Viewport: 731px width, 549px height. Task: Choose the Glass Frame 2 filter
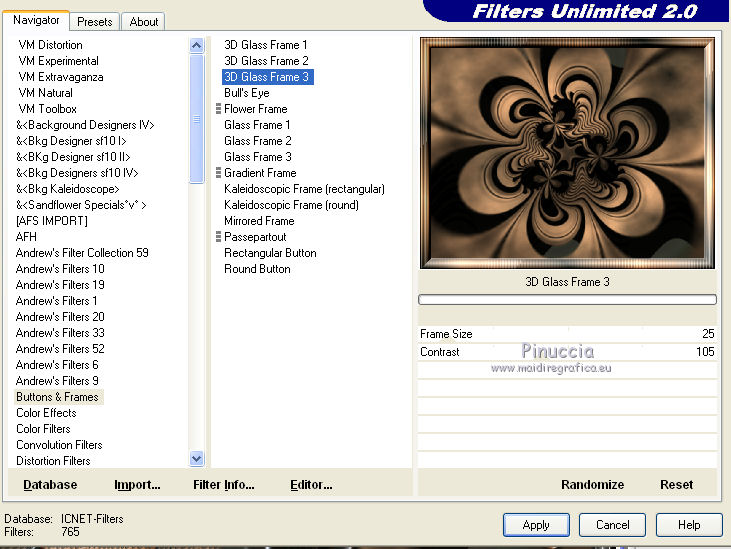coord(258,141)
